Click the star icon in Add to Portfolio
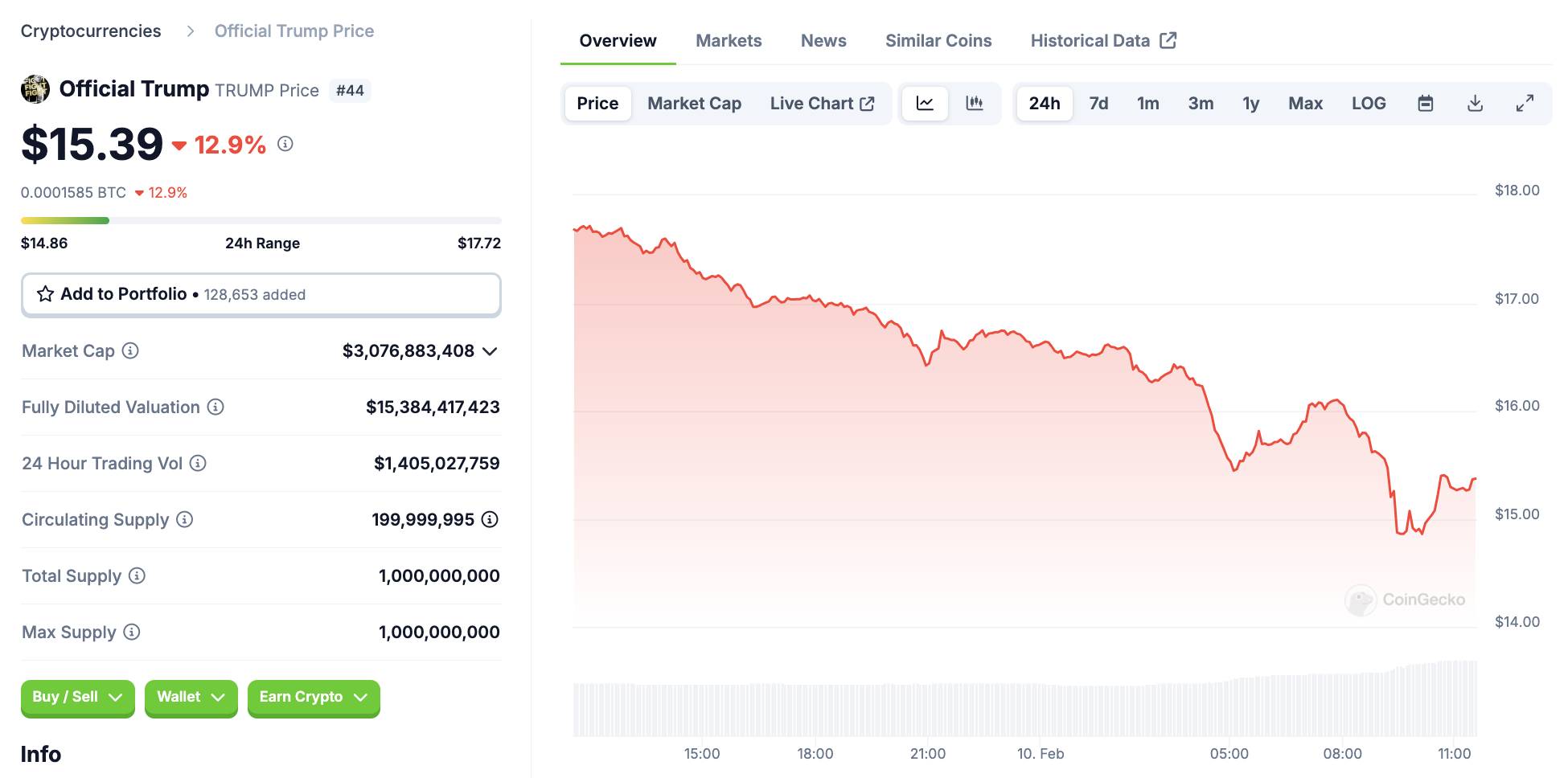Image resolution: width=1568 pixels, height=778 pixels. (x=46, y=294)
